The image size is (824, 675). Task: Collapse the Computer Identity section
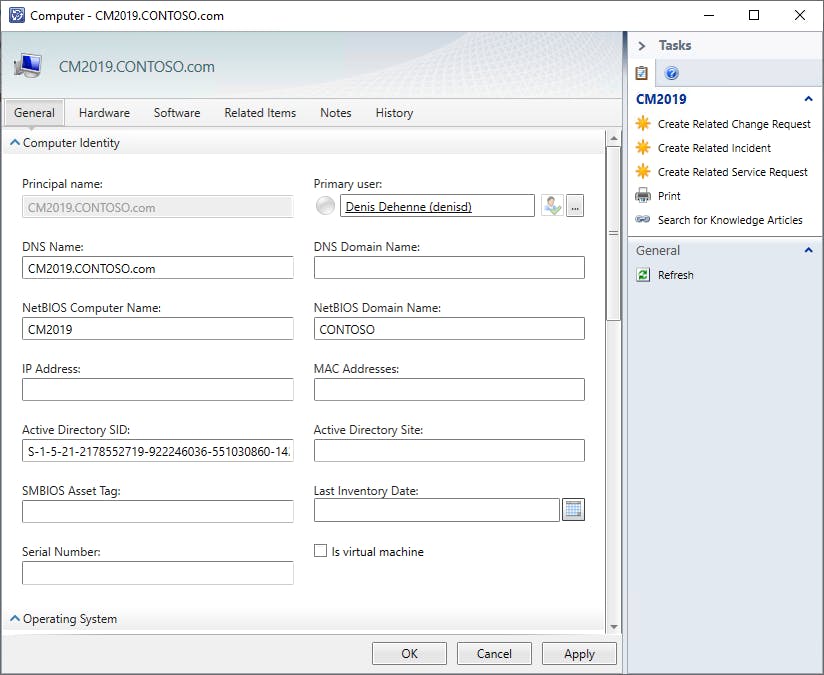pos(15,142)
